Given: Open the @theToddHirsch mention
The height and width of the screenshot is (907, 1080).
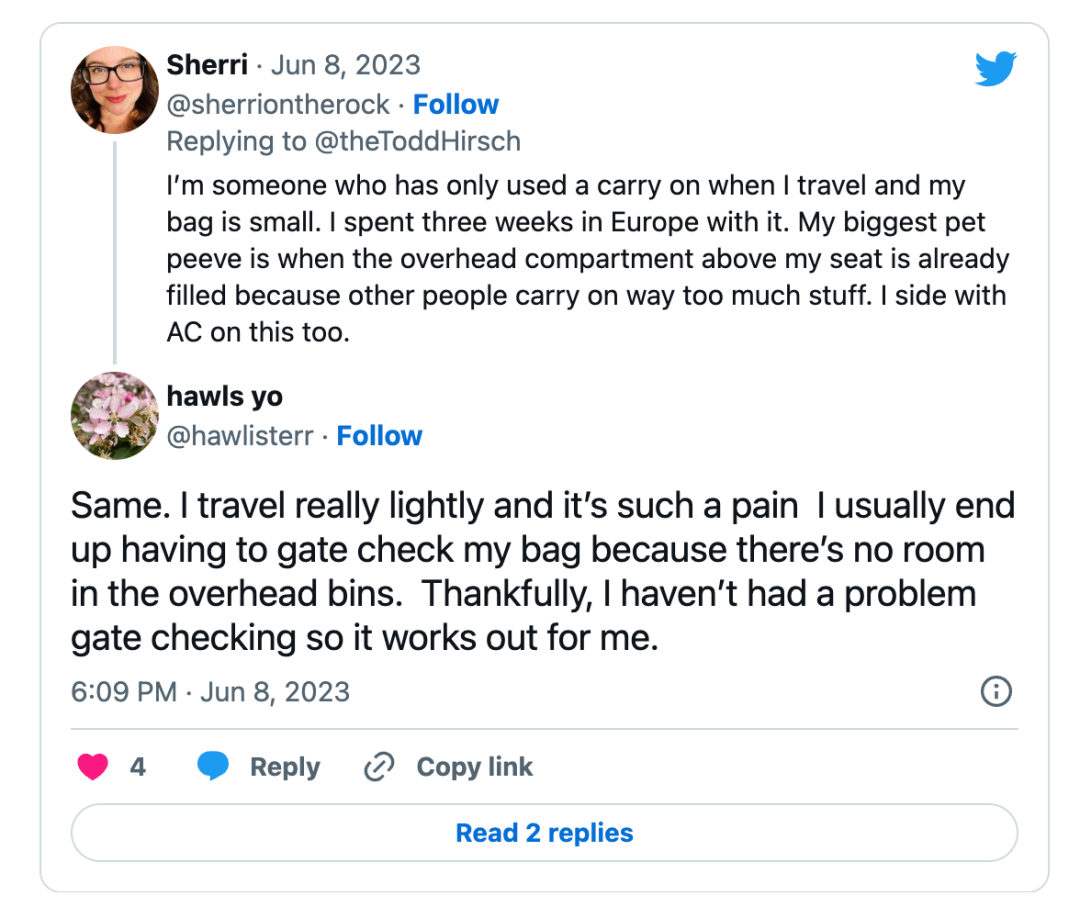Looking at the screenshot, I should click(417, 141).
